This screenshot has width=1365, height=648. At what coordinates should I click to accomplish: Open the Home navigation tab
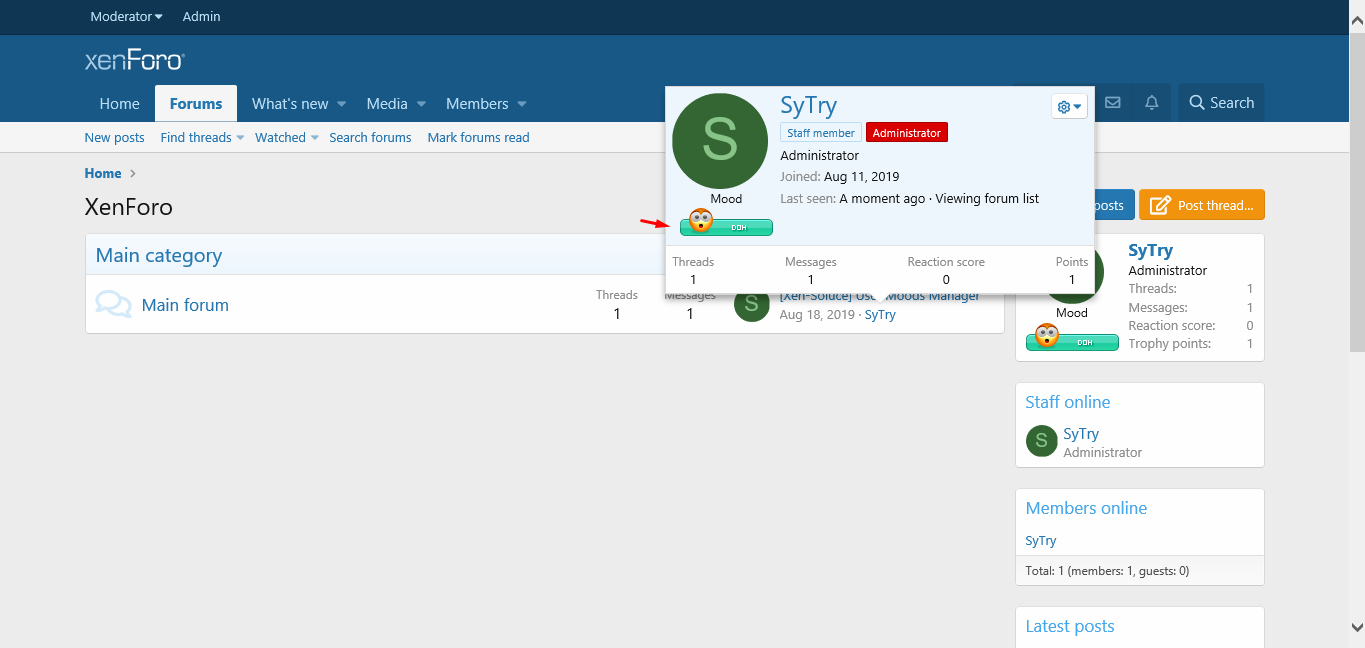point(119,104)
